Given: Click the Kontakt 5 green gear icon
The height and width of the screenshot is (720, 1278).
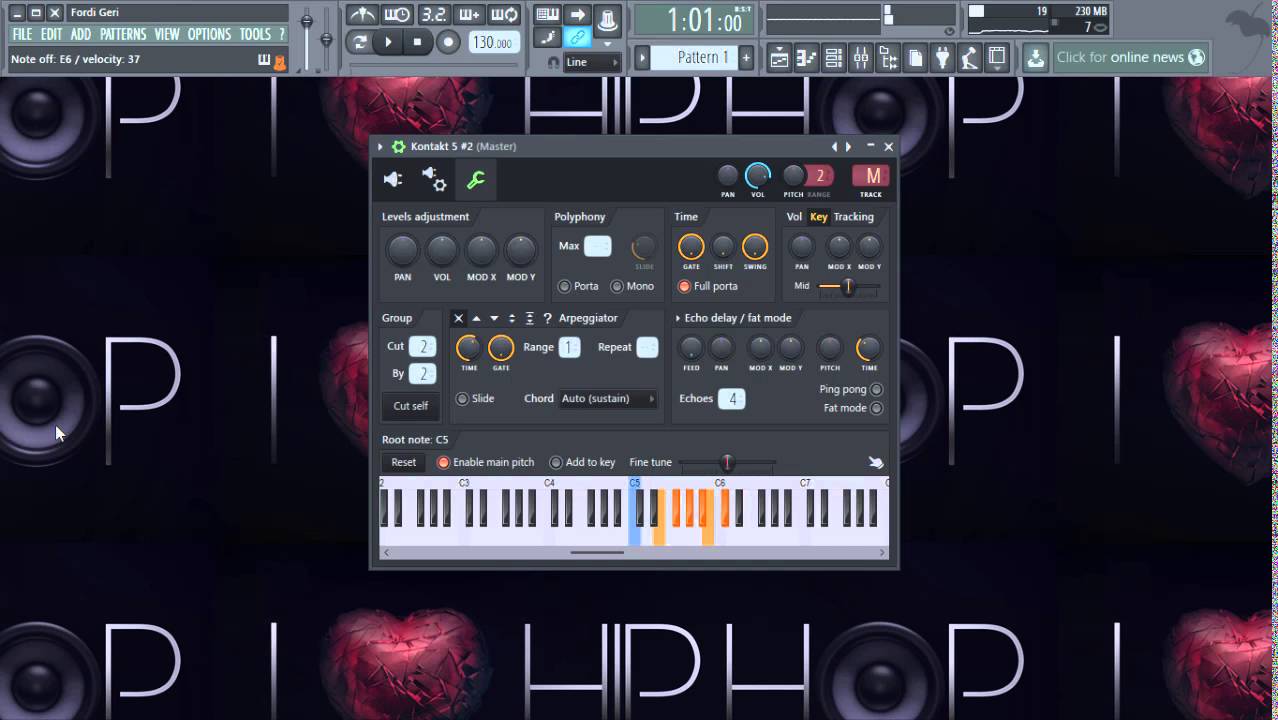Looking at the screenshot, I should [x=398, y=147].
